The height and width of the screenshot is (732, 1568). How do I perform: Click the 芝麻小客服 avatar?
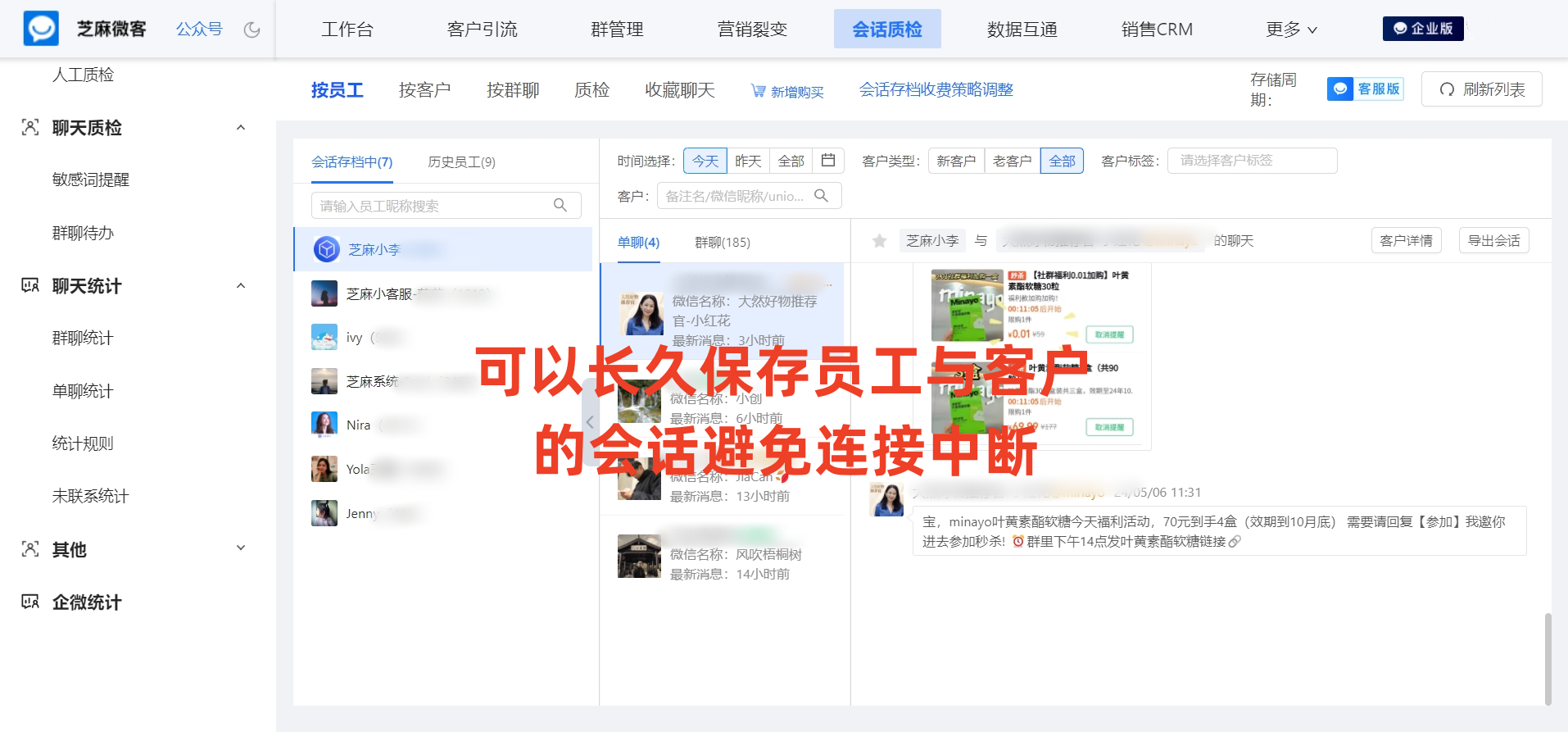pyautogui.click(x=324, y=293)
